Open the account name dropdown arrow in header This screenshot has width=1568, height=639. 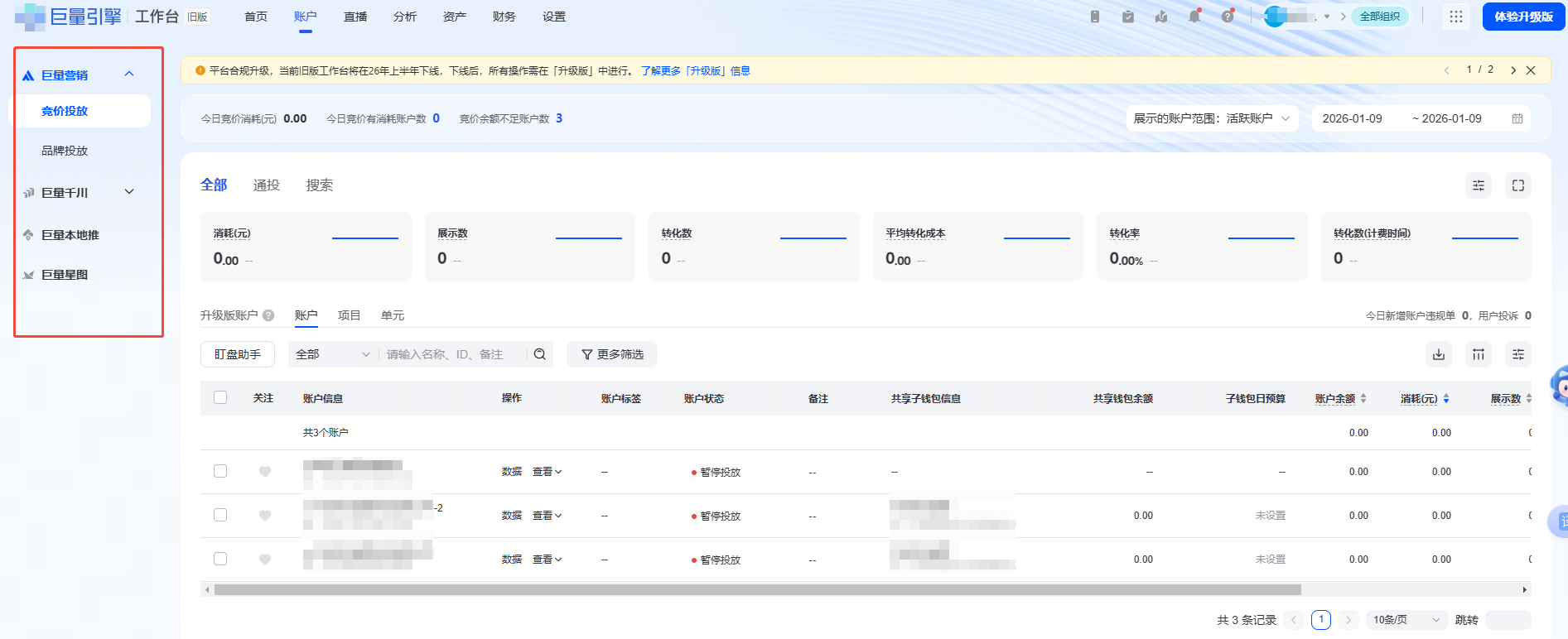pos(1326,17)
